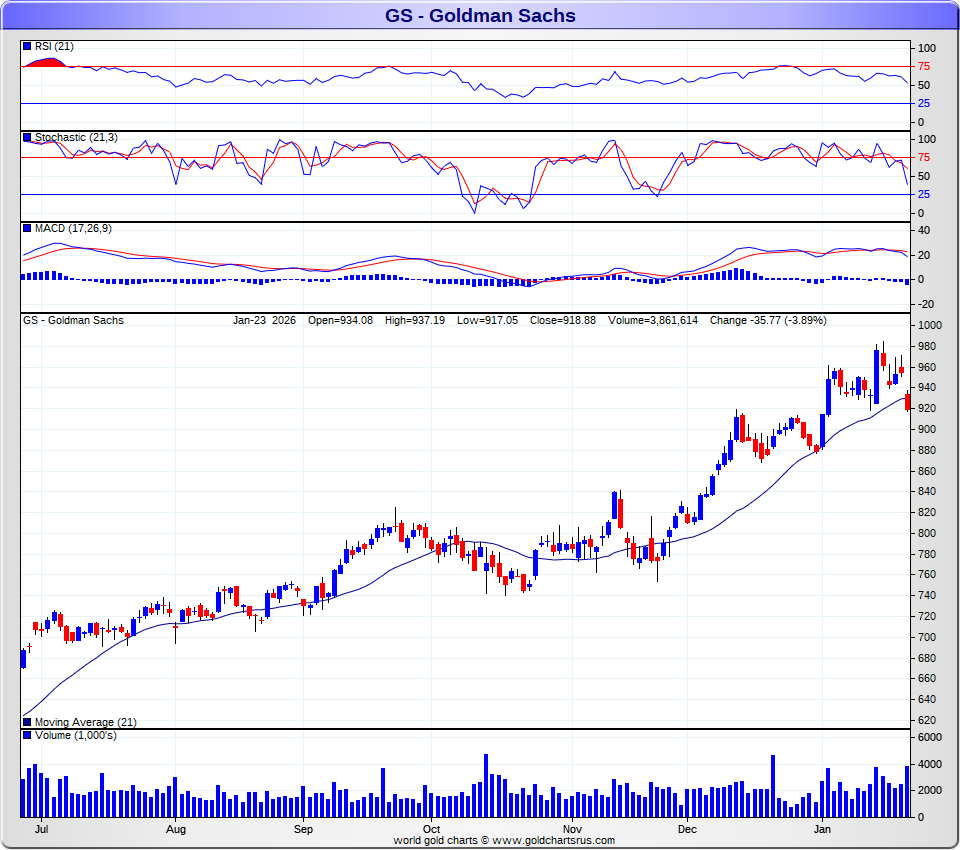Click the Volume=3,861,614 readout

click(x=652, y=321)
